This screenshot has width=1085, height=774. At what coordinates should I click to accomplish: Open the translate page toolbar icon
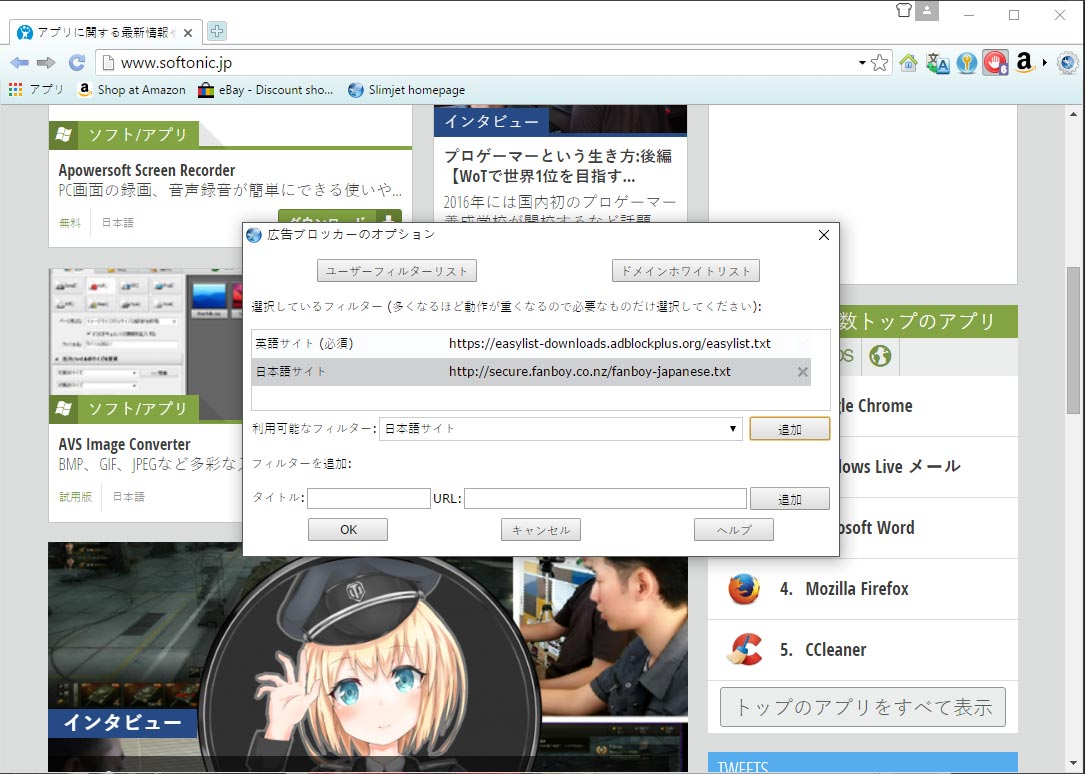click(938, 63)
